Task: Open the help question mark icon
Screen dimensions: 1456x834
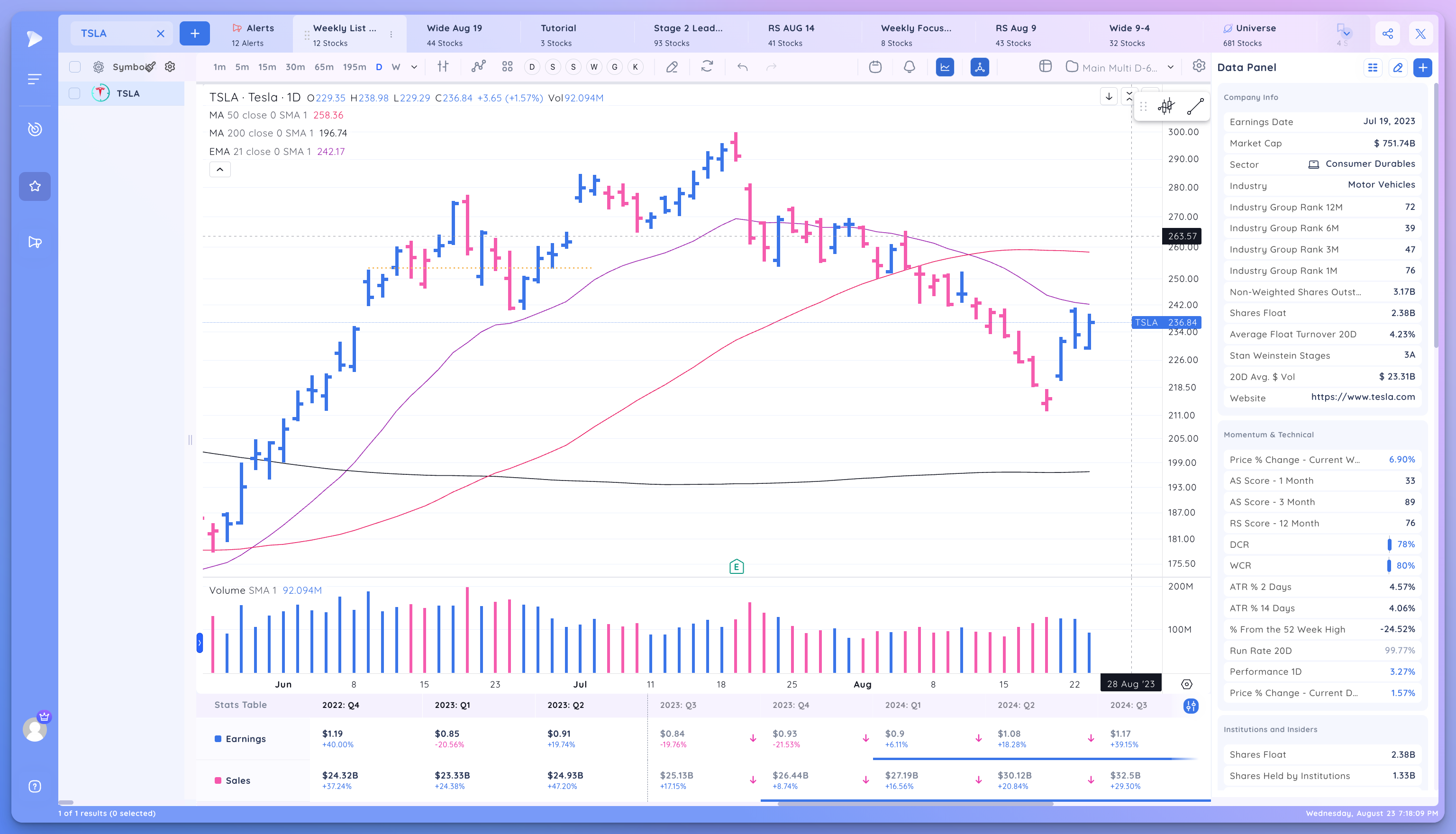Action: (x=35, y=786)
